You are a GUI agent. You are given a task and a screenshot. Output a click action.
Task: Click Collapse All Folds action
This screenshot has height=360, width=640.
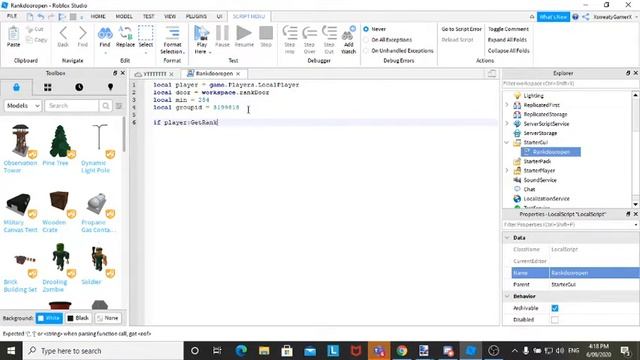coord(509,51)
